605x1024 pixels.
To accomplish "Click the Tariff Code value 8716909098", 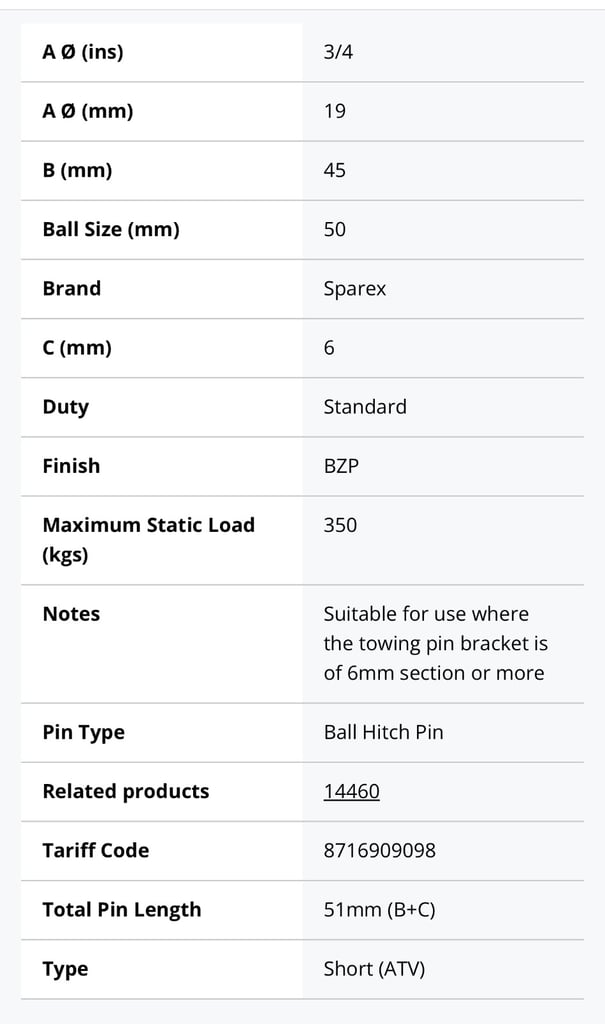I will point(380,850).
